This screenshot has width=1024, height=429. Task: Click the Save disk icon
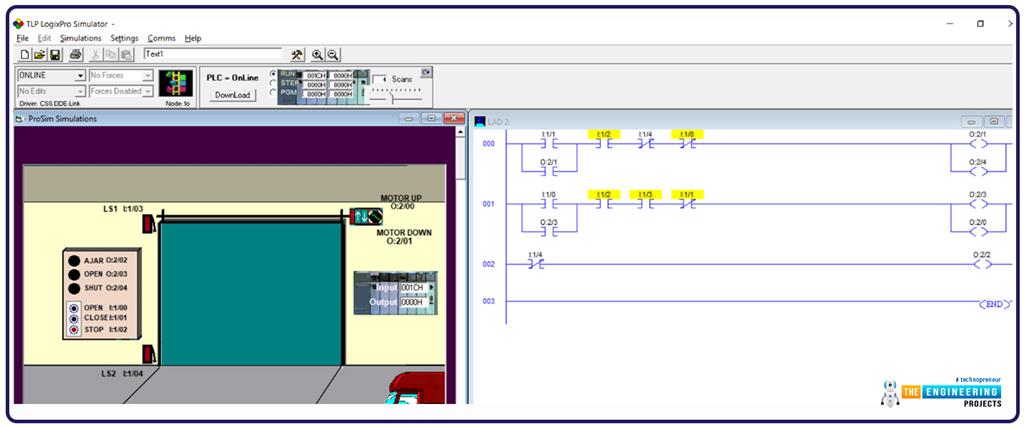click(x=55, y=54)
